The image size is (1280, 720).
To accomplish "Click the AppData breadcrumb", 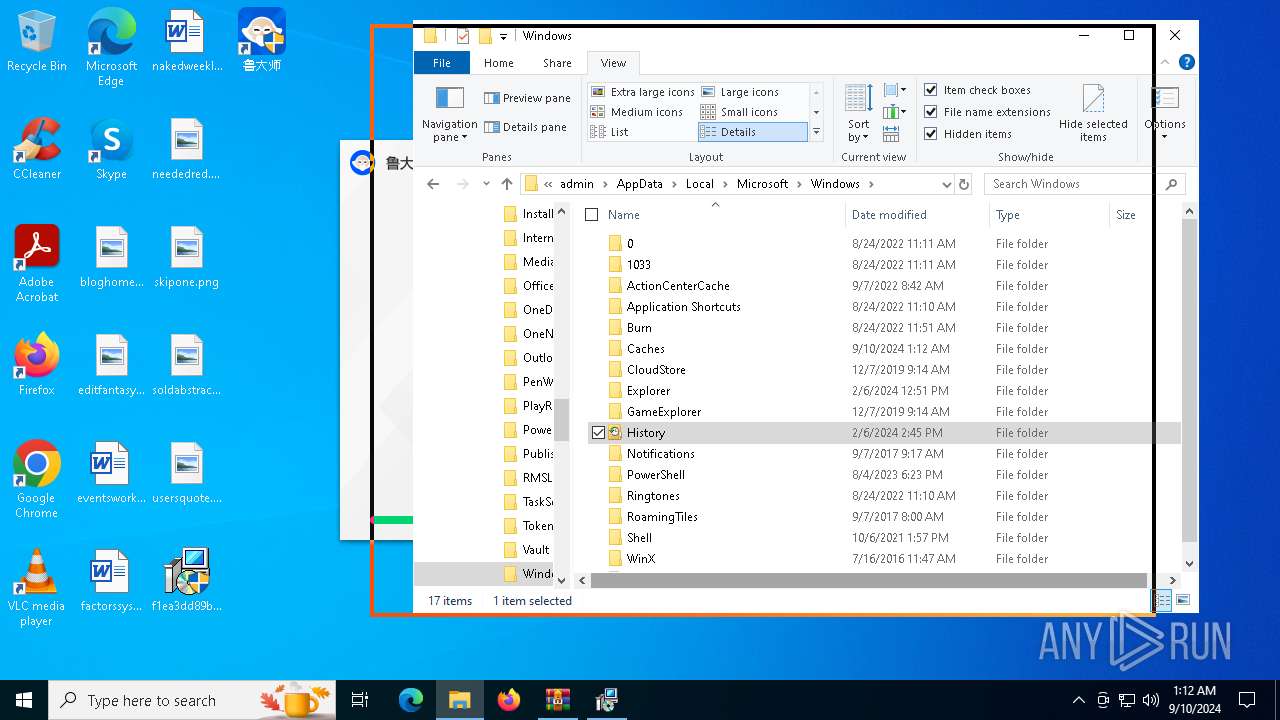I will (639, 184).
